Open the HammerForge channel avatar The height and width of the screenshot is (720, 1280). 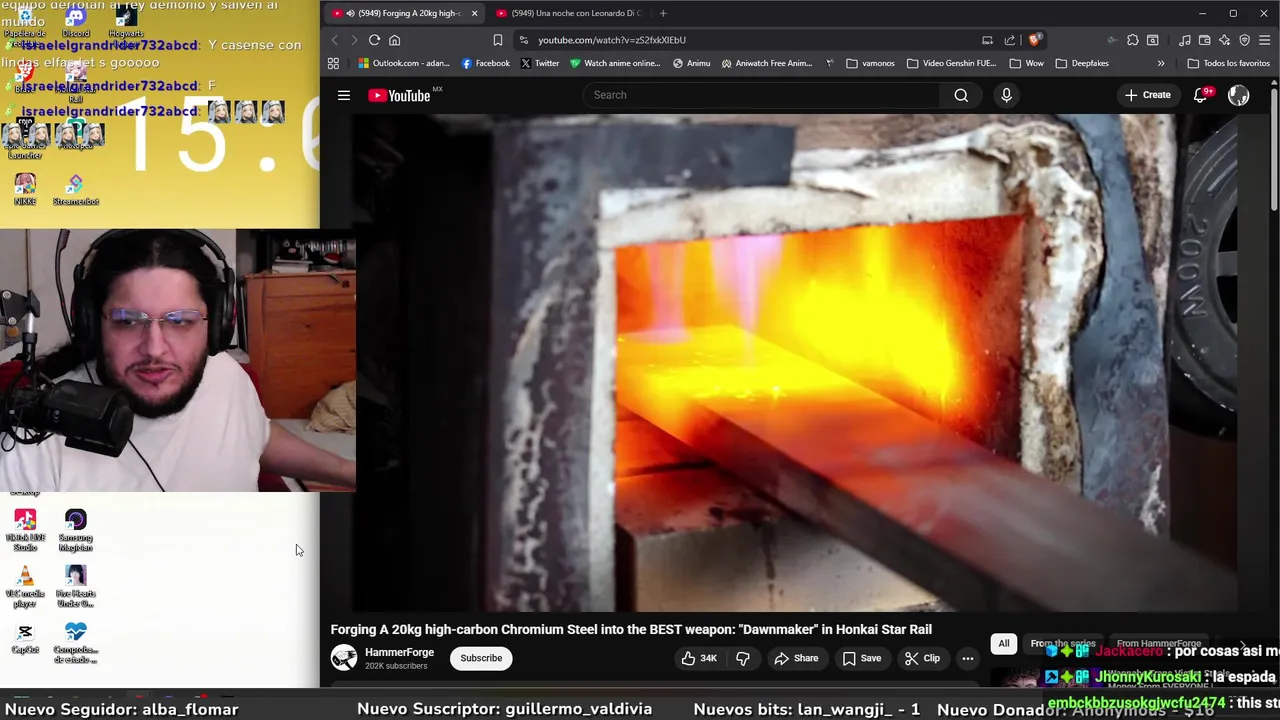click(344, 657)
